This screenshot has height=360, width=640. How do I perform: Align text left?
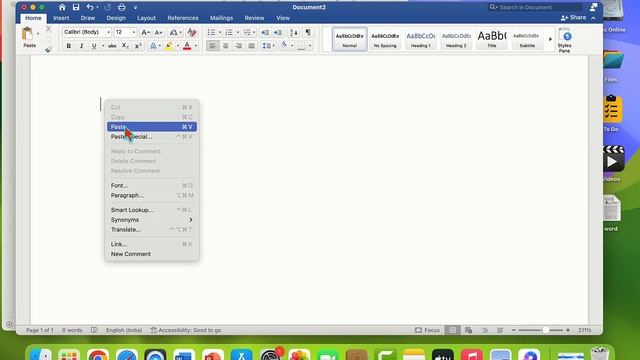tap(212, 46)
